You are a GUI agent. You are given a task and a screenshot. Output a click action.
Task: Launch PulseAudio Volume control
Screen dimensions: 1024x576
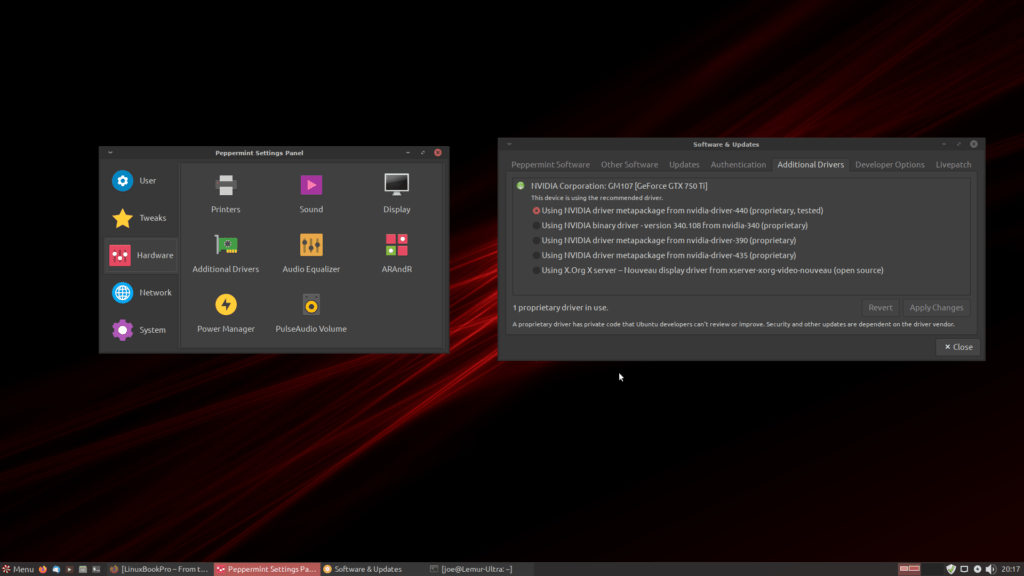pyautogui.click(x=311, y=313)
